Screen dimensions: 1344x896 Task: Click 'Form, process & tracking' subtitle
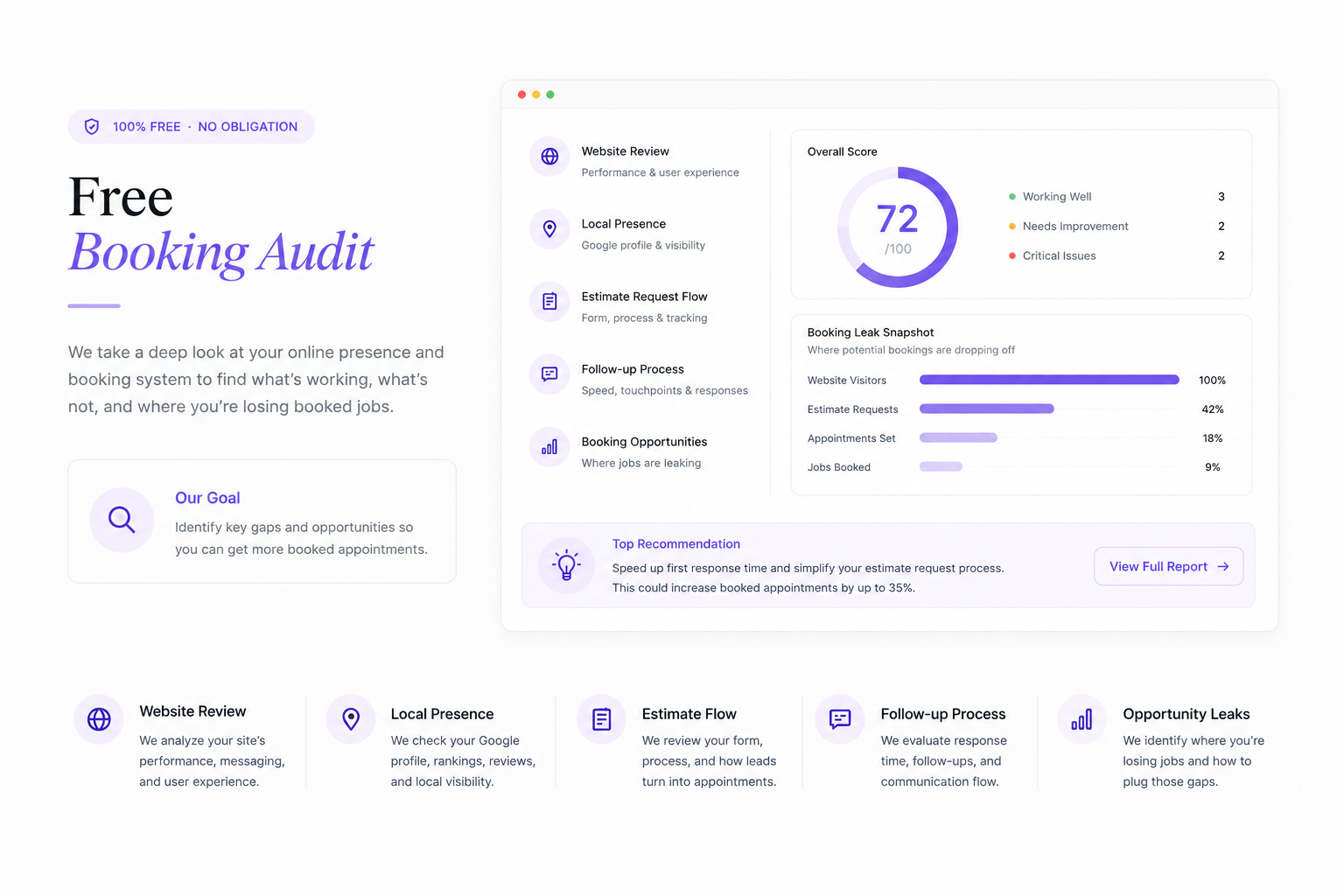[644, 318]
